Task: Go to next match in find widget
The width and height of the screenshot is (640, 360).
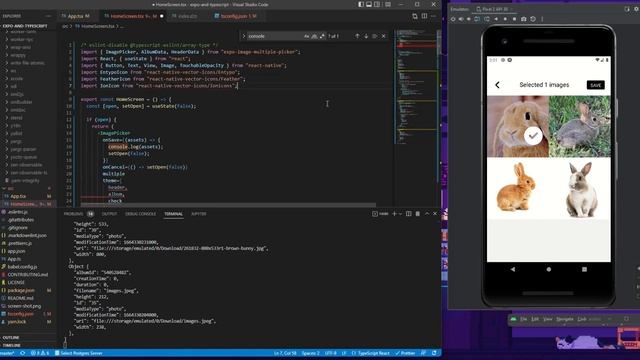Action: point(366,36)
